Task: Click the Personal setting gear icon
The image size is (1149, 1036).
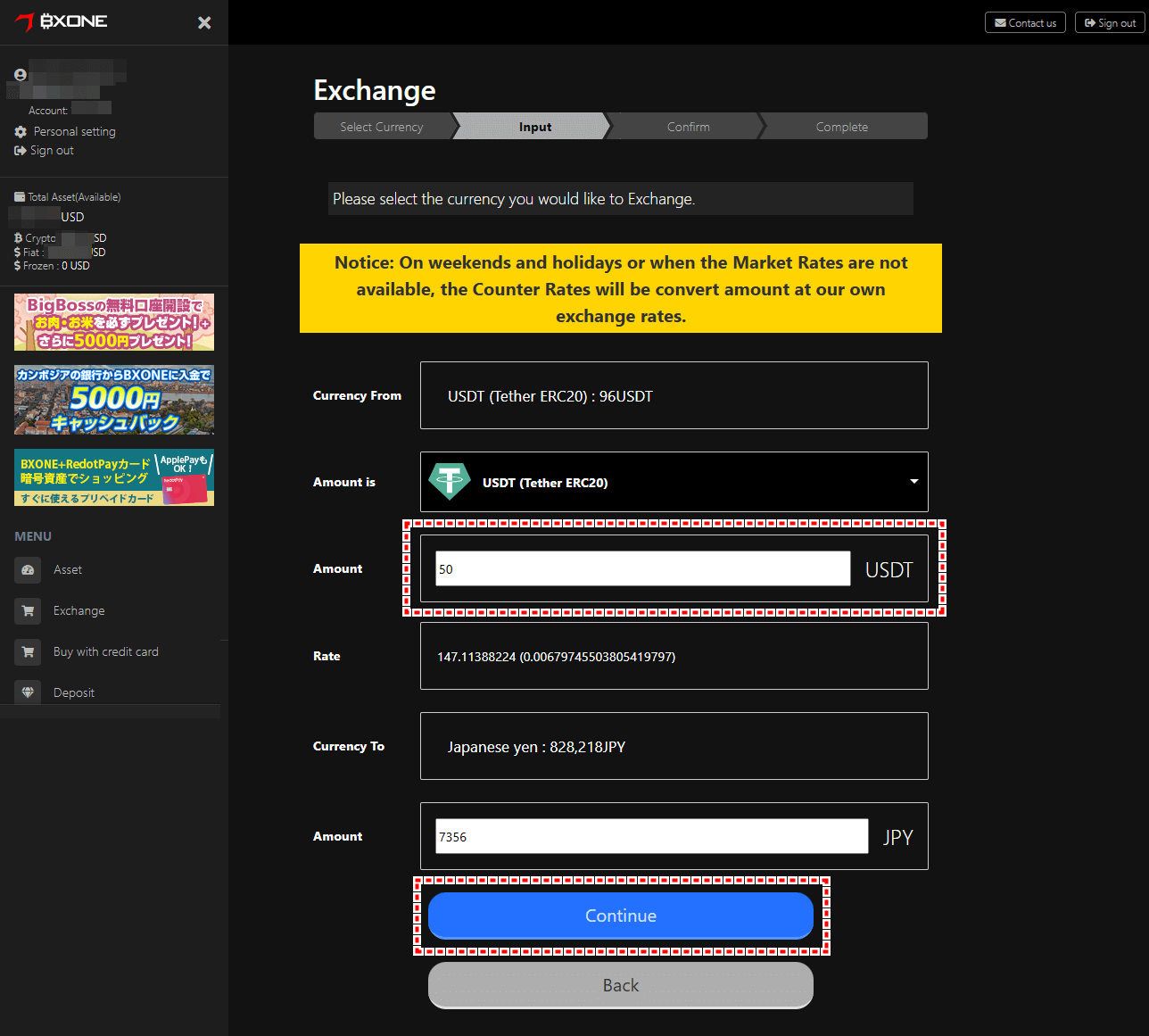Action: (21, 131)
